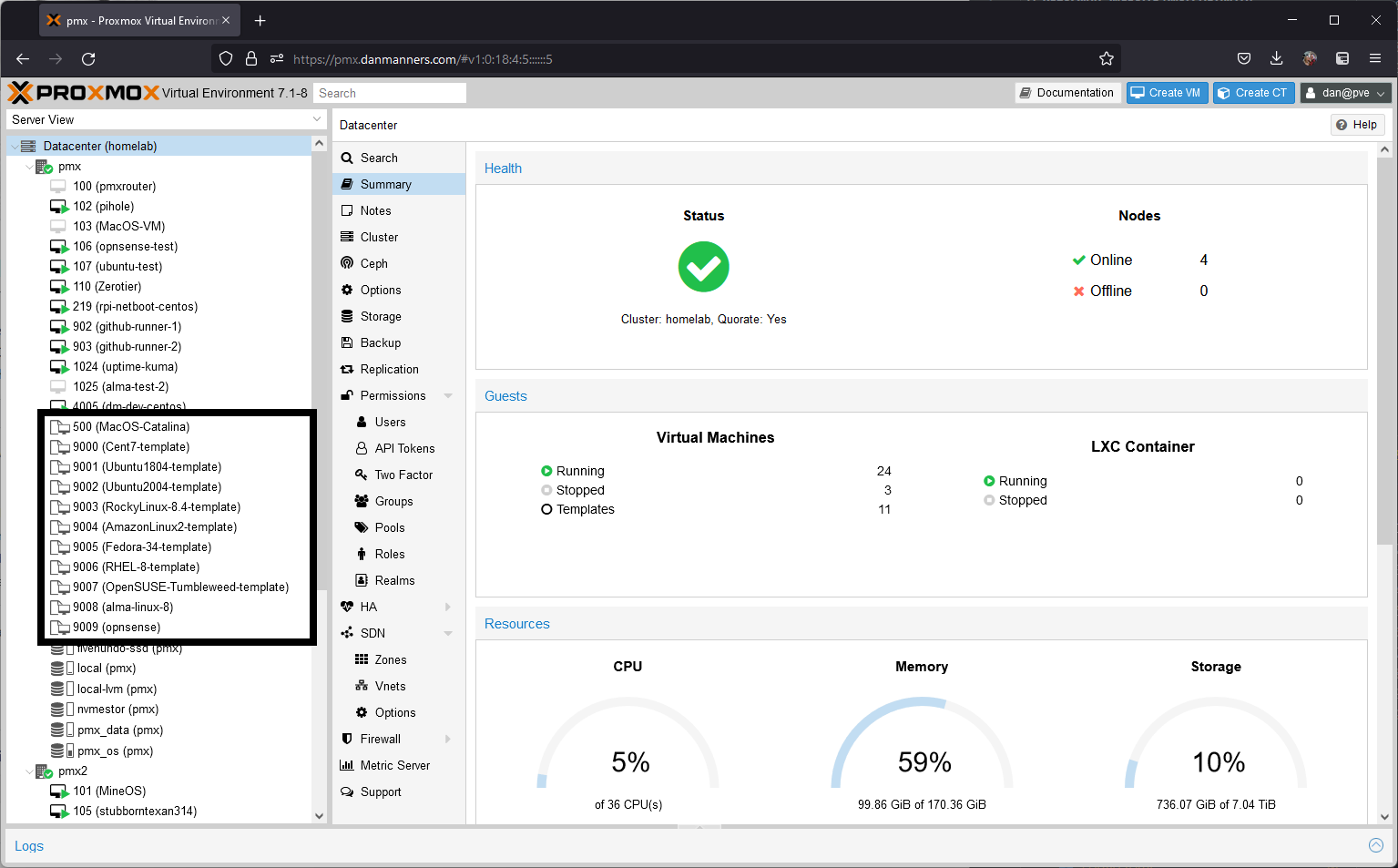Expand the Firewall submenu arrow
This screenshot has width=1398, height=868.
[448, 739]
